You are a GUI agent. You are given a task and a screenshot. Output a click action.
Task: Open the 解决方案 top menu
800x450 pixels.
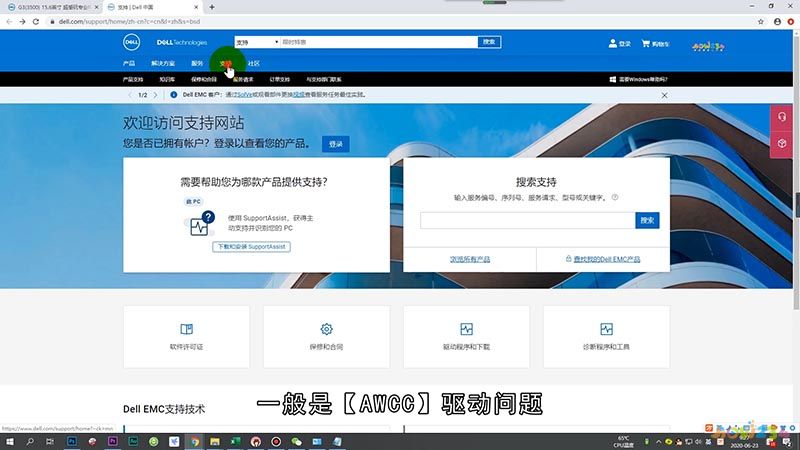pyautogui.click(x=163, y=63)
